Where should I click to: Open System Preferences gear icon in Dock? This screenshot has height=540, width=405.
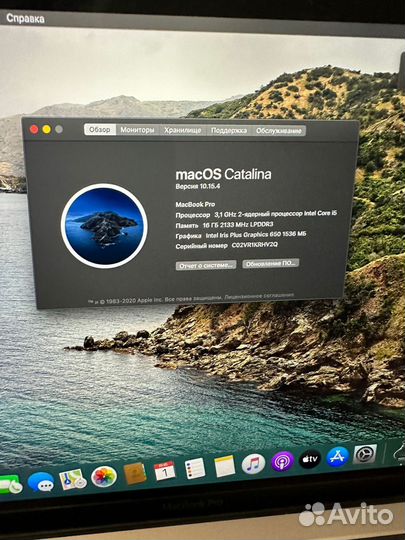coord(365,454)
